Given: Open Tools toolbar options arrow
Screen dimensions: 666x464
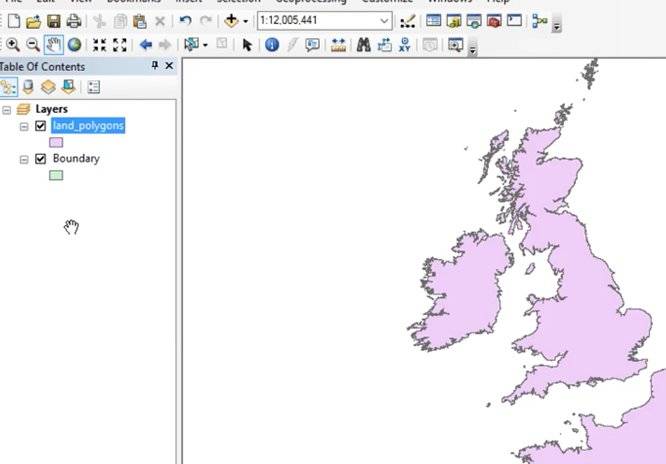Looking at the screenshot, I should tap(472, 48).
